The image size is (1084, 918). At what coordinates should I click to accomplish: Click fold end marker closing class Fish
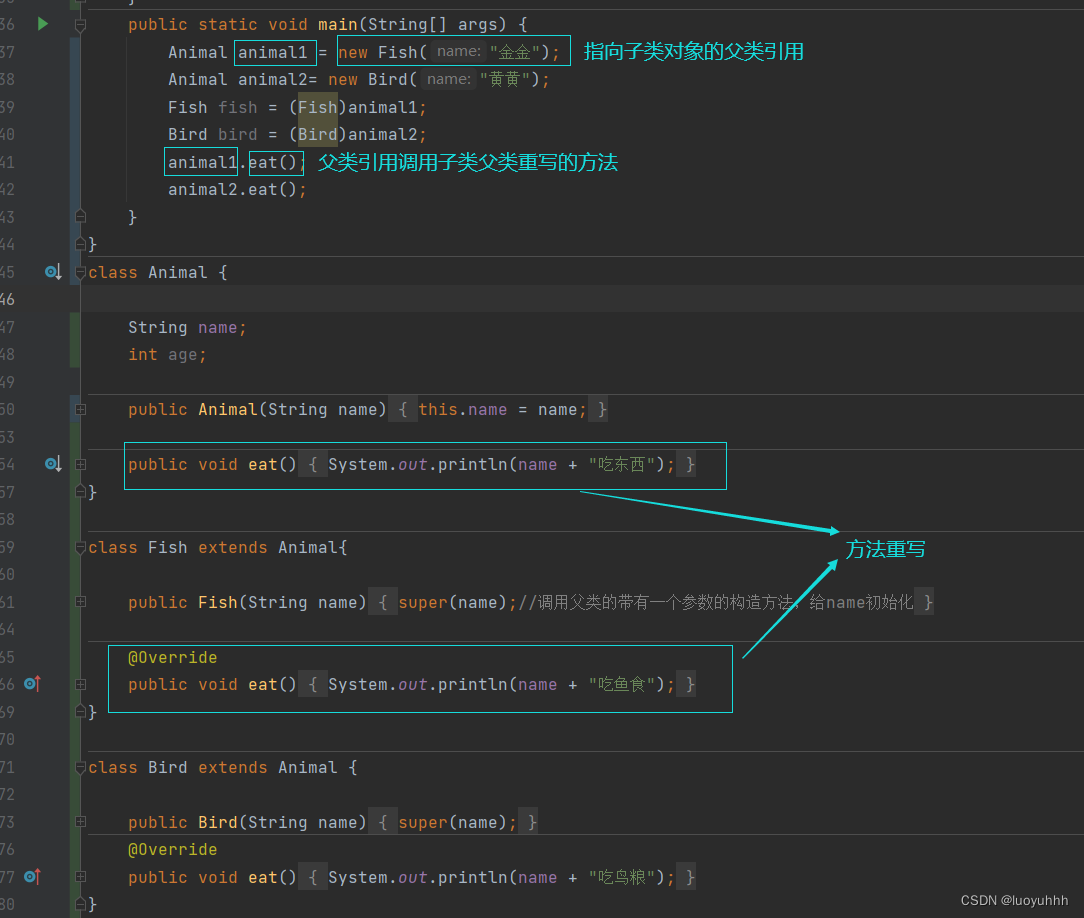pos(80,711)
